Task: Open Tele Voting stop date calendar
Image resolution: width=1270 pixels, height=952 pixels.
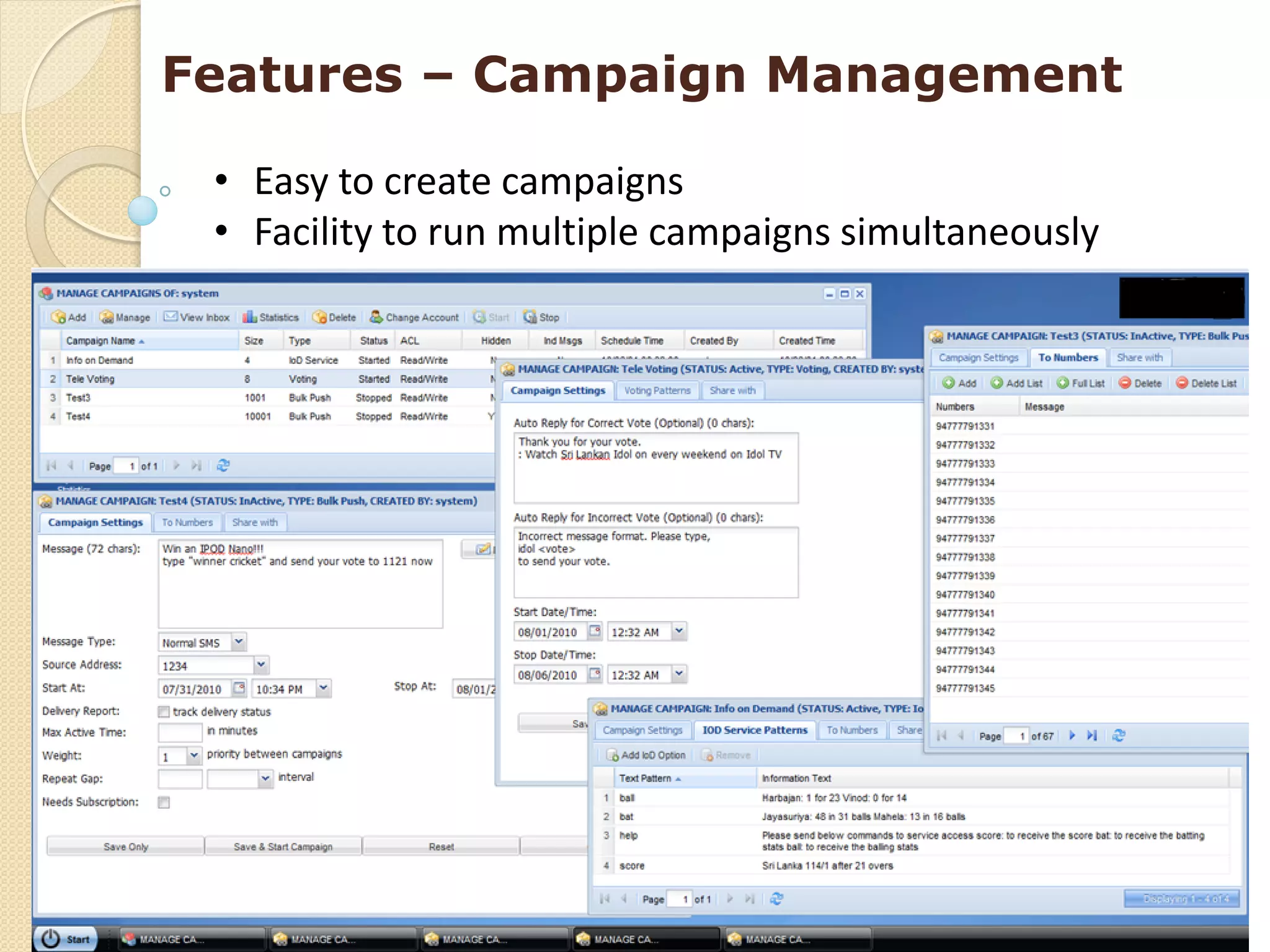Action: 595,674
